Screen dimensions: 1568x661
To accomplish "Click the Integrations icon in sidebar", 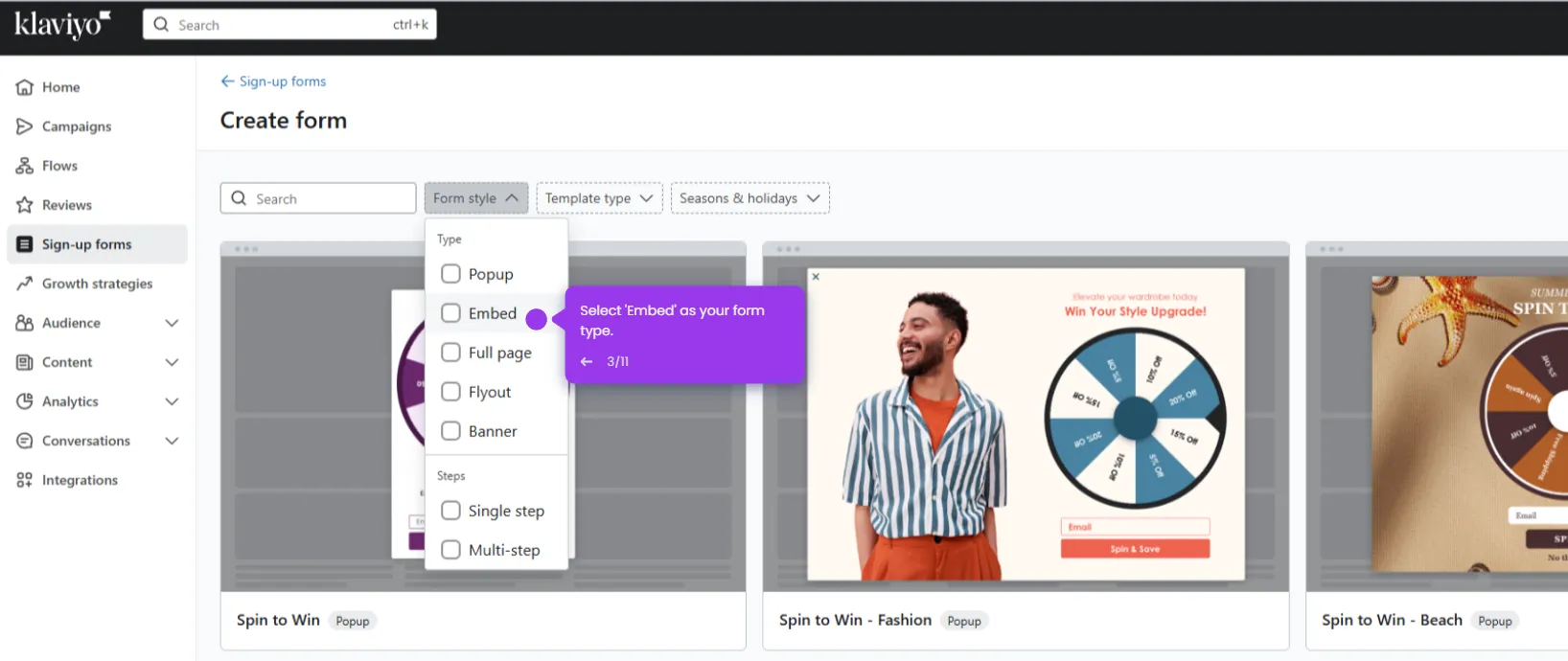I will pyautogui.click(x=25, y=480).
